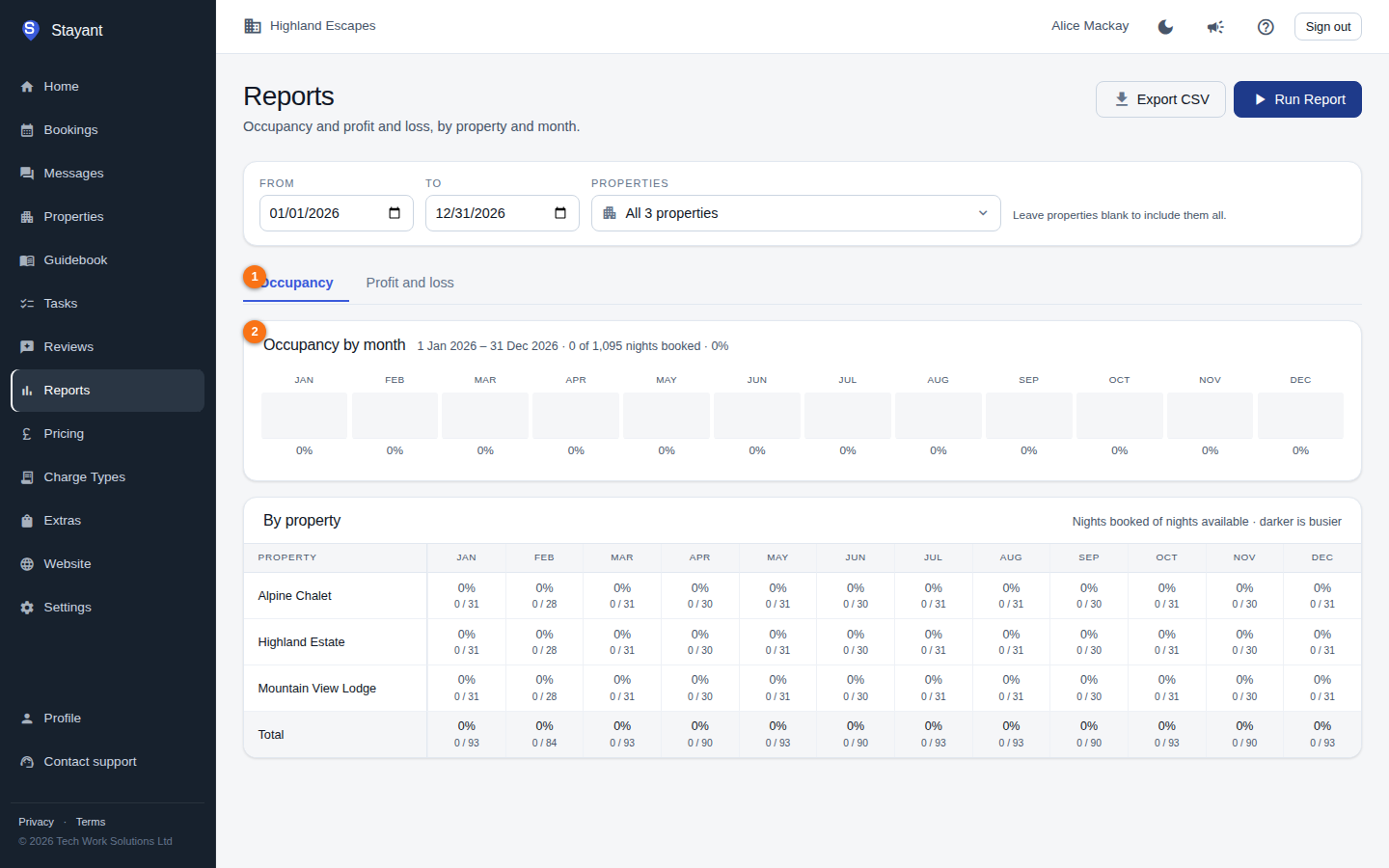This screenshot has height=868, width=1389.
Task: Click the Run Report button
Action: [x=1297, y=99]
